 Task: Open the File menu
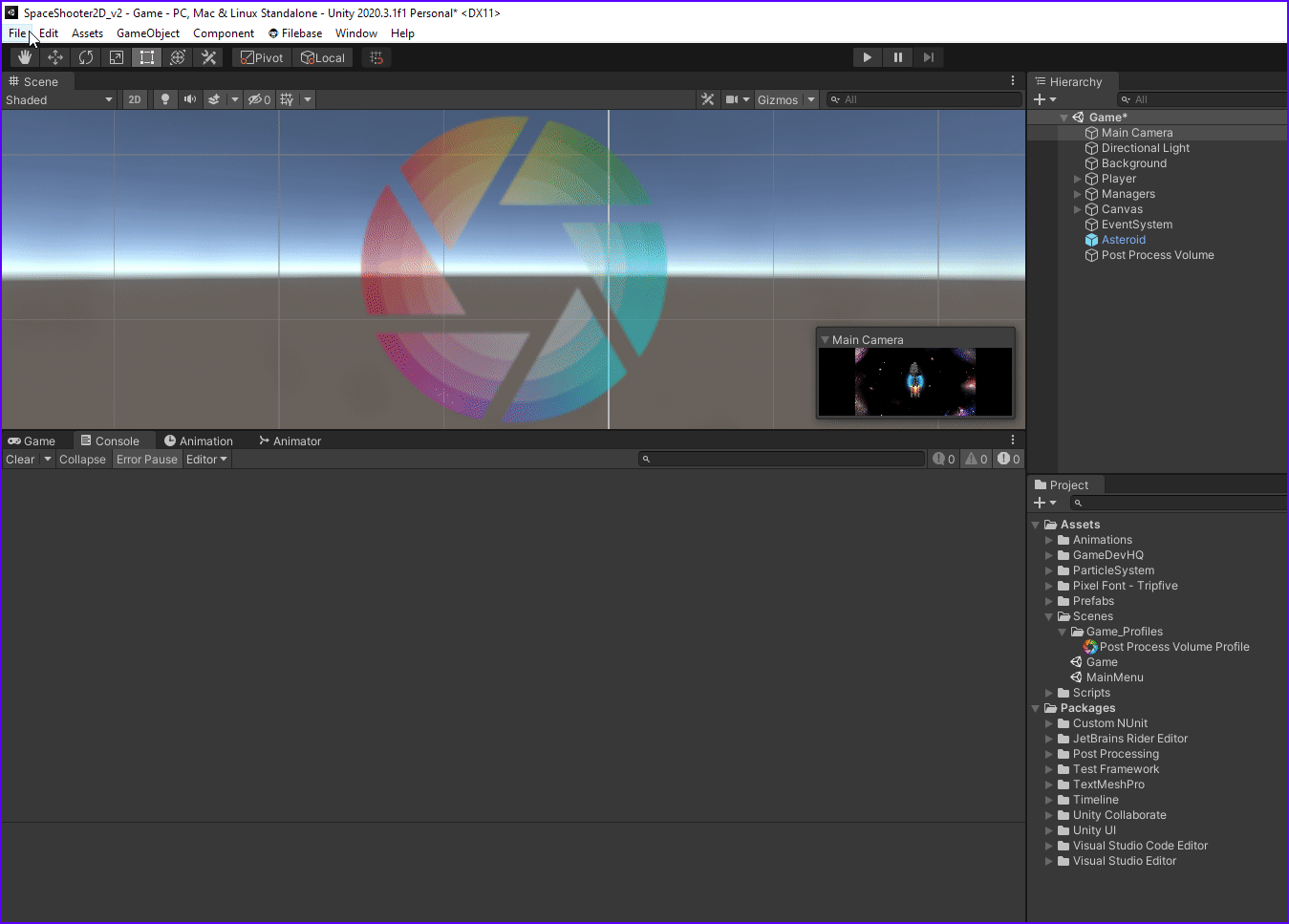pos(17,33)
